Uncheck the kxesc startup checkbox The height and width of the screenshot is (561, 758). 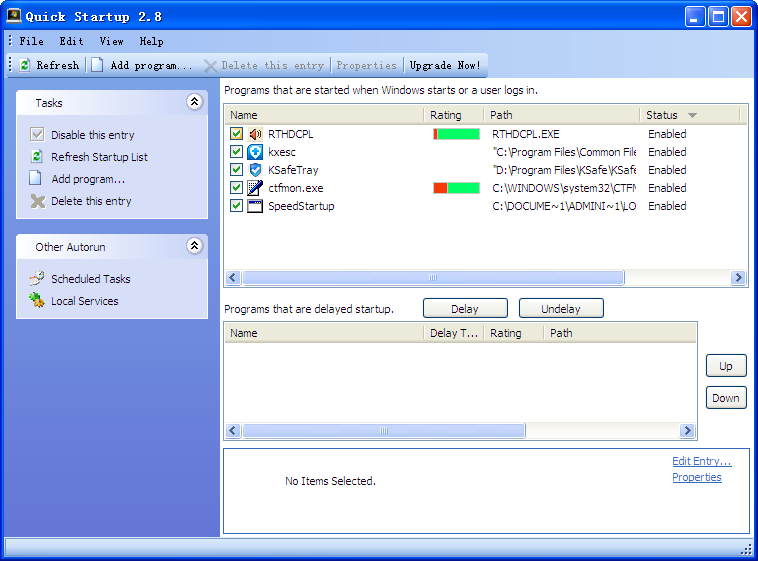(x=236, y=151)
